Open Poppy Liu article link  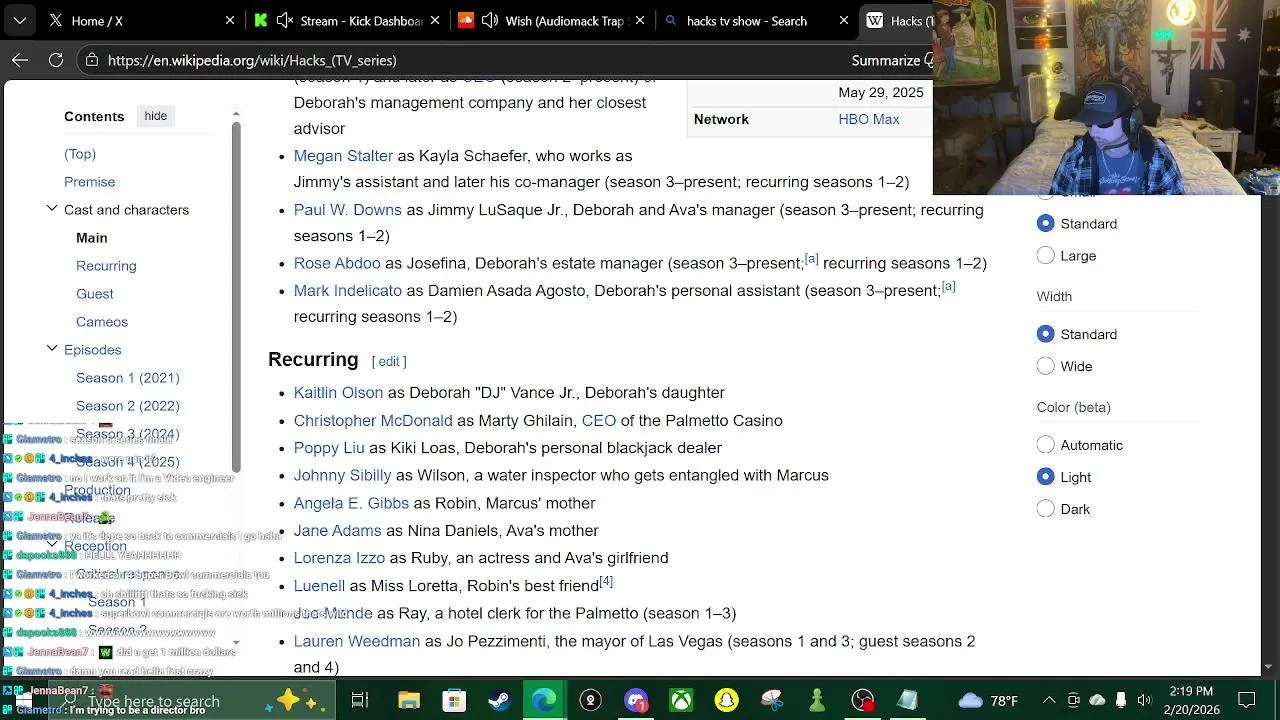329,448
